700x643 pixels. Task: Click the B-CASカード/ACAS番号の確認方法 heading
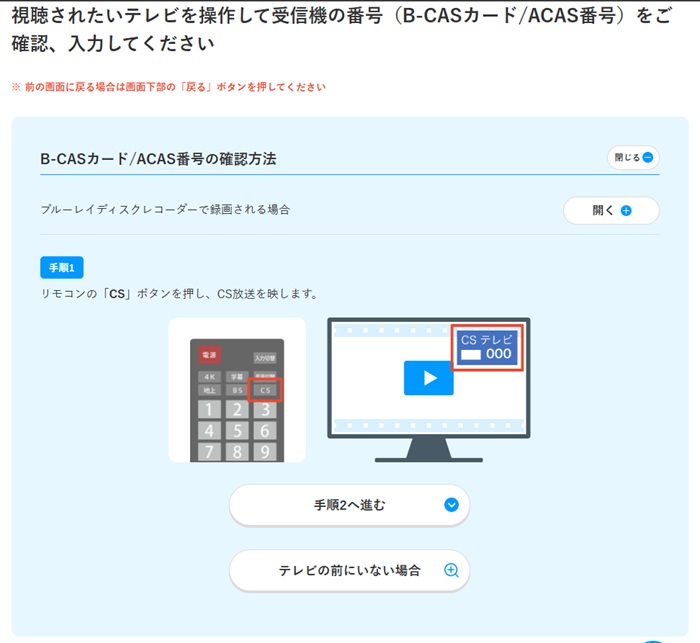158,159
